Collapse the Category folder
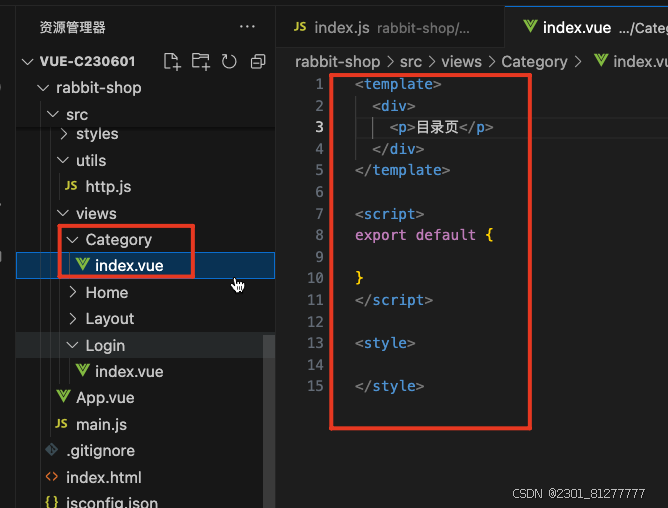Image resolution: width=668 pixels, height=508 pixels. coord(72,240)
